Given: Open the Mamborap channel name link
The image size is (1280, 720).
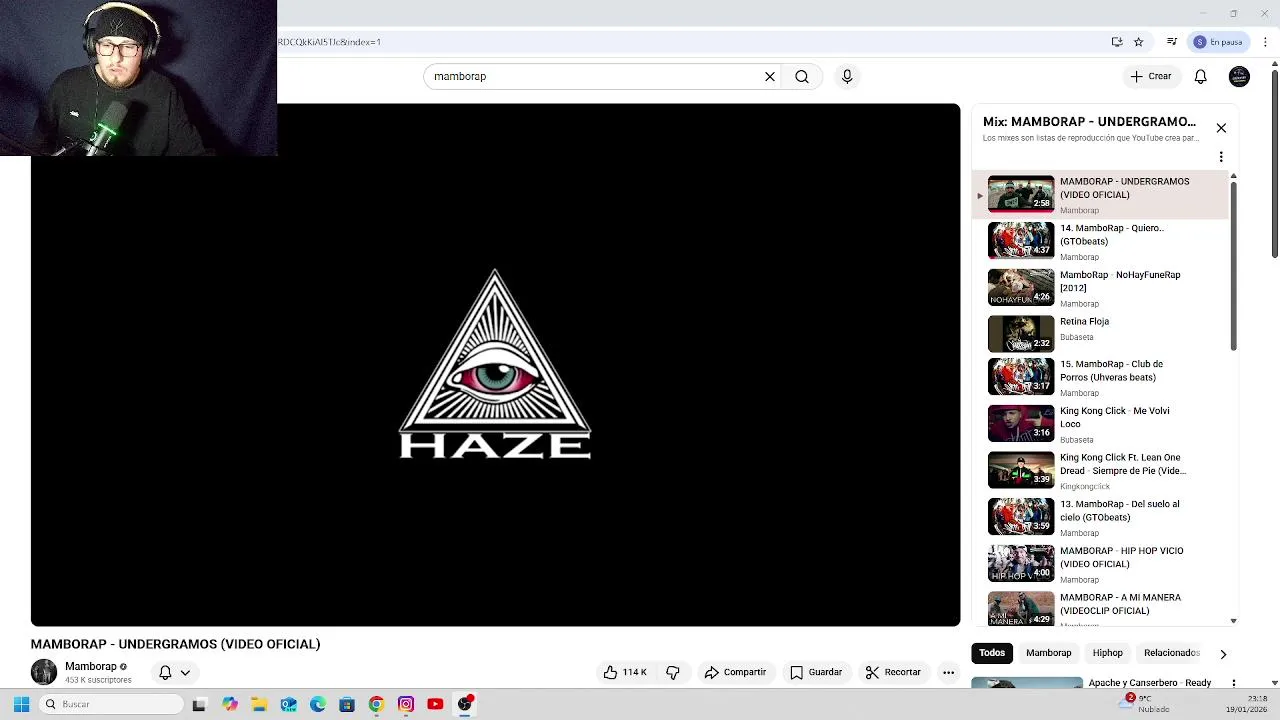Looking at the screenshot, I should tap(91, 666).
